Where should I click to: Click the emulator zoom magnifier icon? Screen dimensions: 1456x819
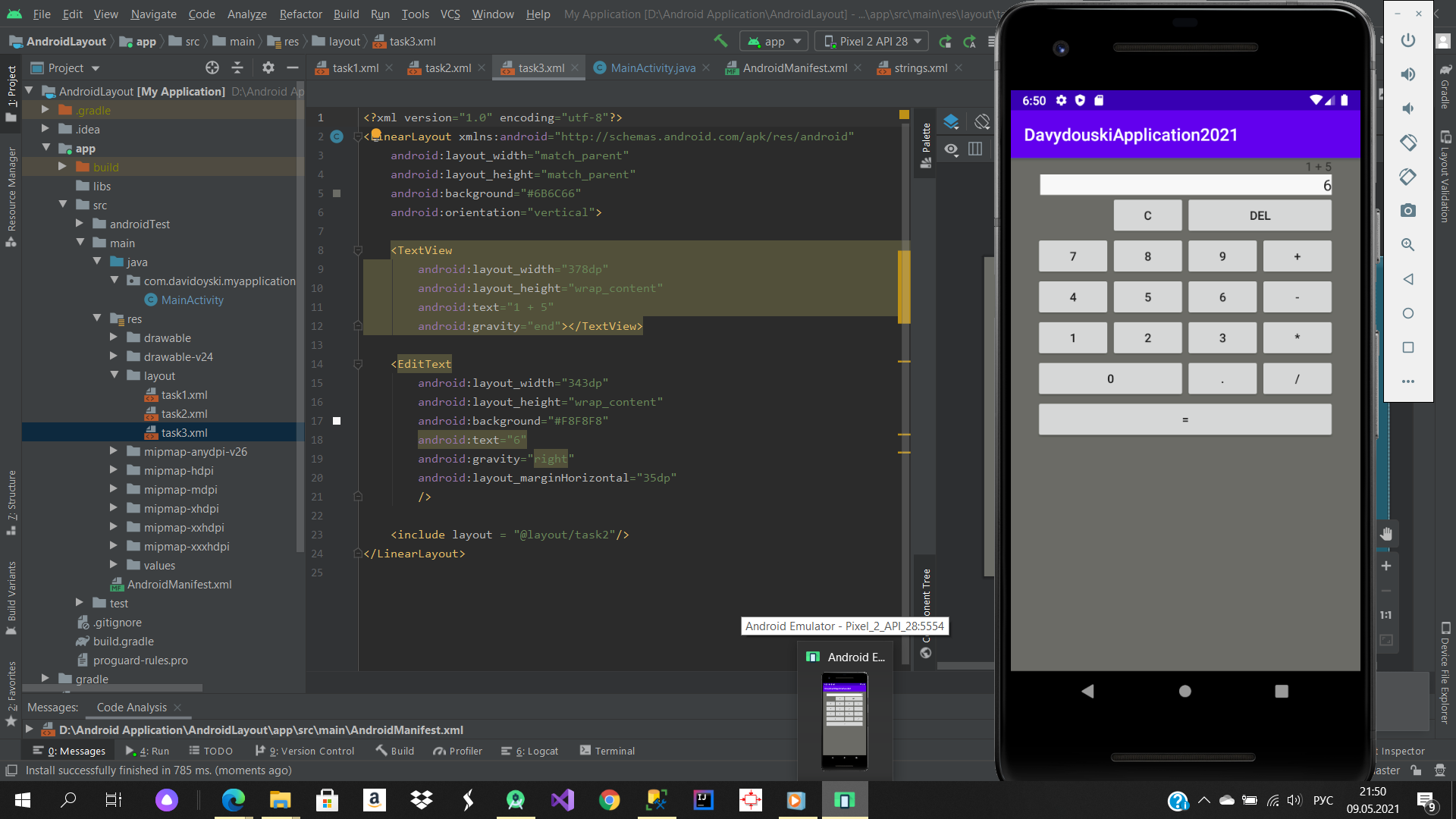1408,245
